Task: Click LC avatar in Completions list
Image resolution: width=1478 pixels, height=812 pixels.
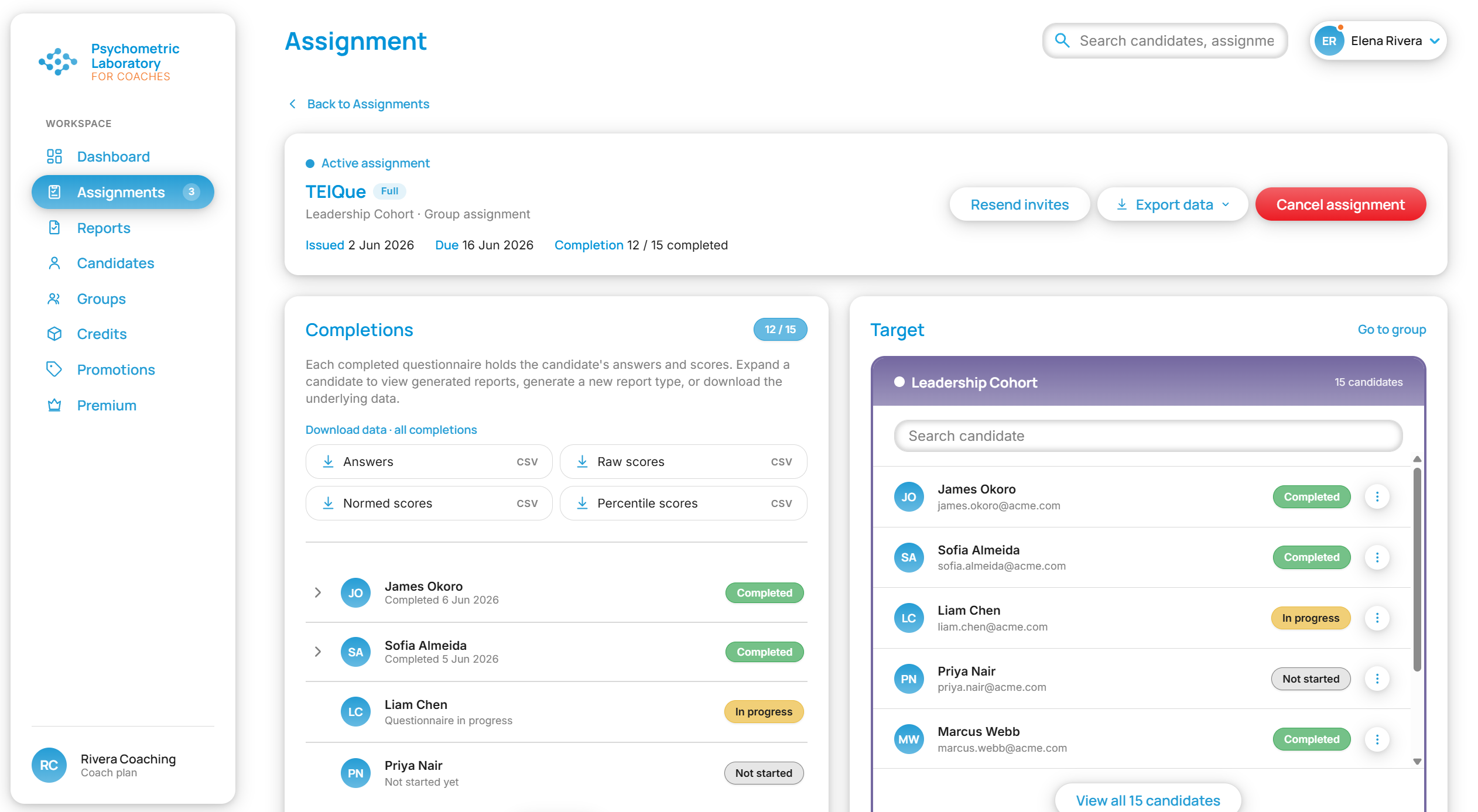Action: (x=355, y=712)
